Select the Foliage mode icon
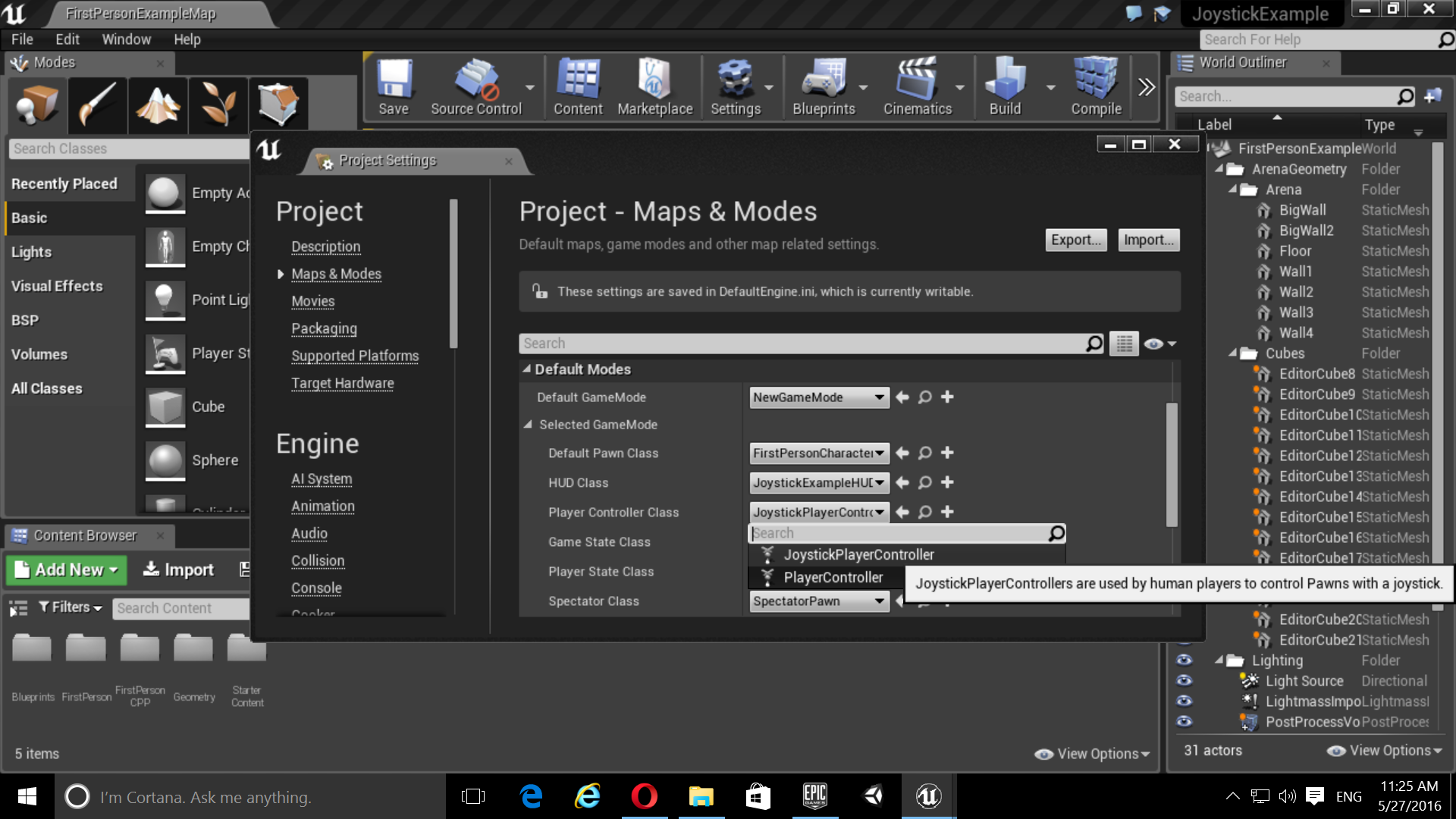Image resolution: width=1456 pixels, height=819 pixels. (x=218, y=105)
